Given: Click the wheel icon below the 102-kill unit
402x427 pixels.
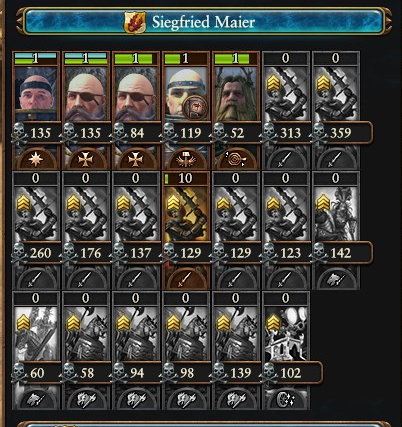Looking at the screenshot, I should pos(285,400).
